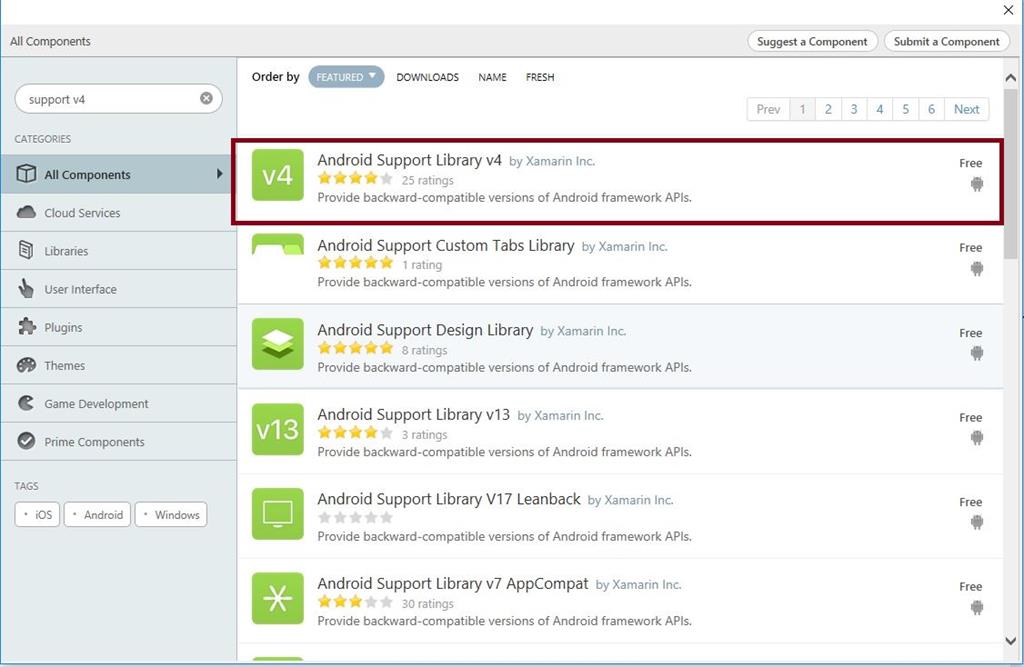
Task: Open the Featured order-by dropdown
Action: coord(346,76)
